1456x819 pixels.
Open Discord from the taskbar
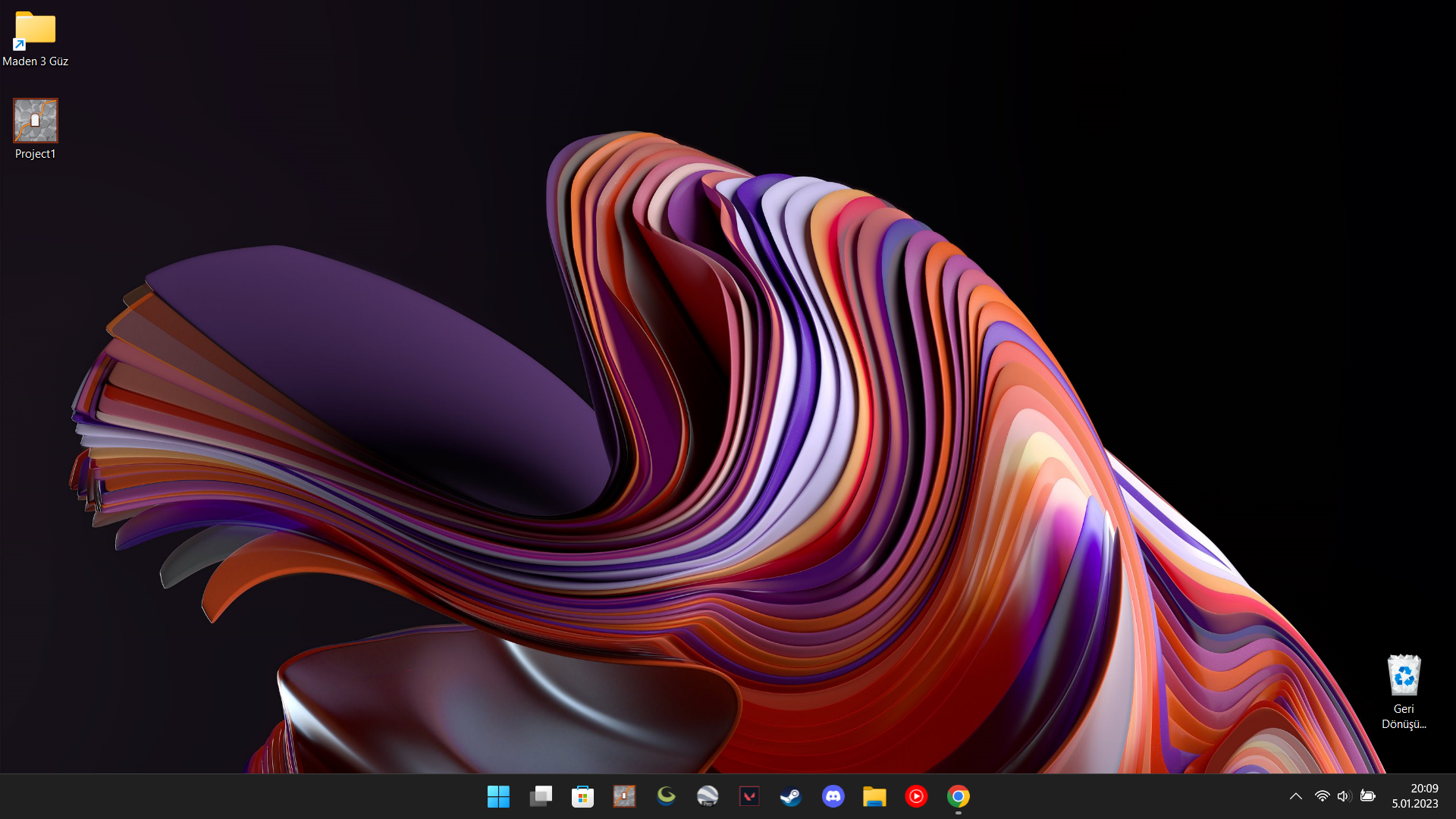tap(833, 796)
